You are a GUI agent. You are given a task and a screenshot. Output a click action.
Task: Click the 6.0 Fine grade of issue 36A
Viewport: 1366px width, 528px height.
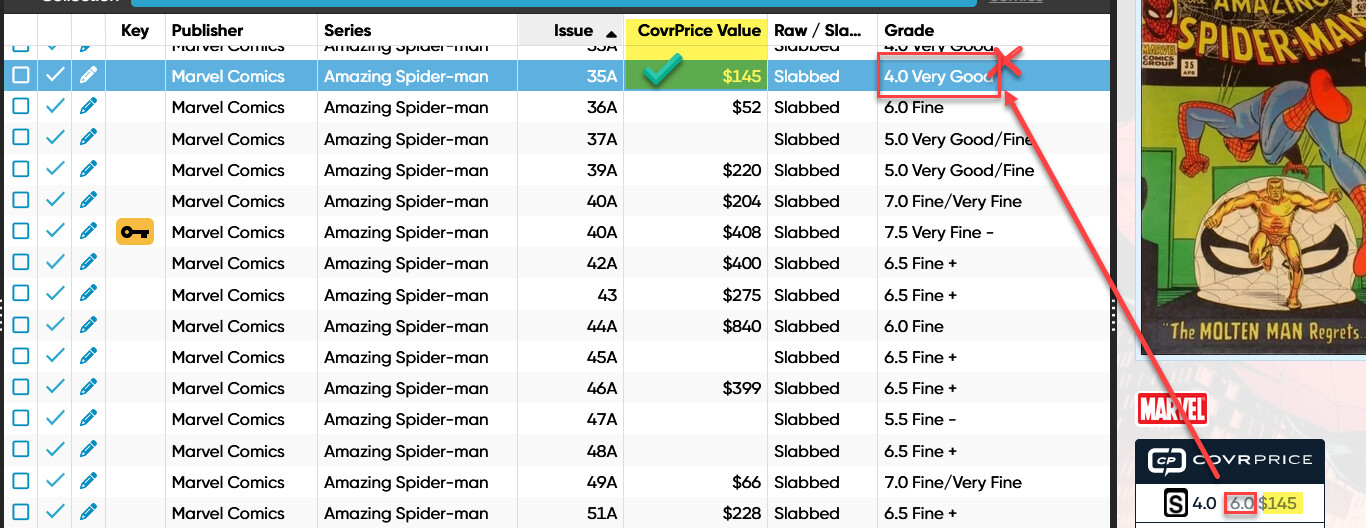click(x=913, y=107)
